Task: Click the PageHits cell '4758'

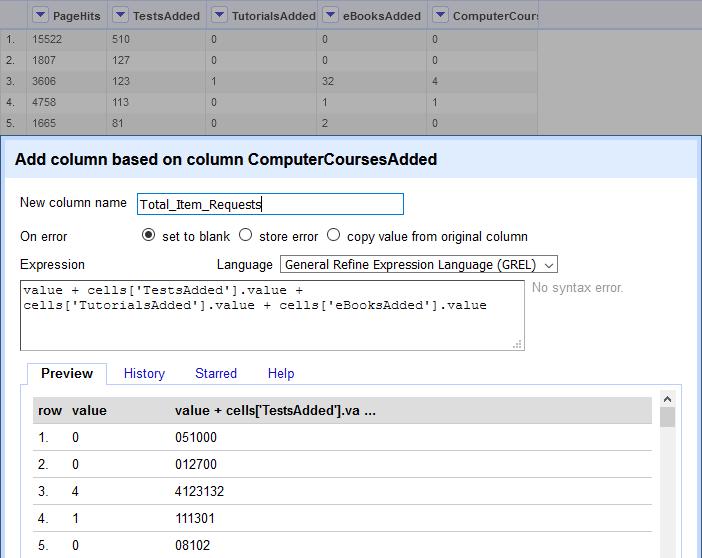Action: point(44,102)
